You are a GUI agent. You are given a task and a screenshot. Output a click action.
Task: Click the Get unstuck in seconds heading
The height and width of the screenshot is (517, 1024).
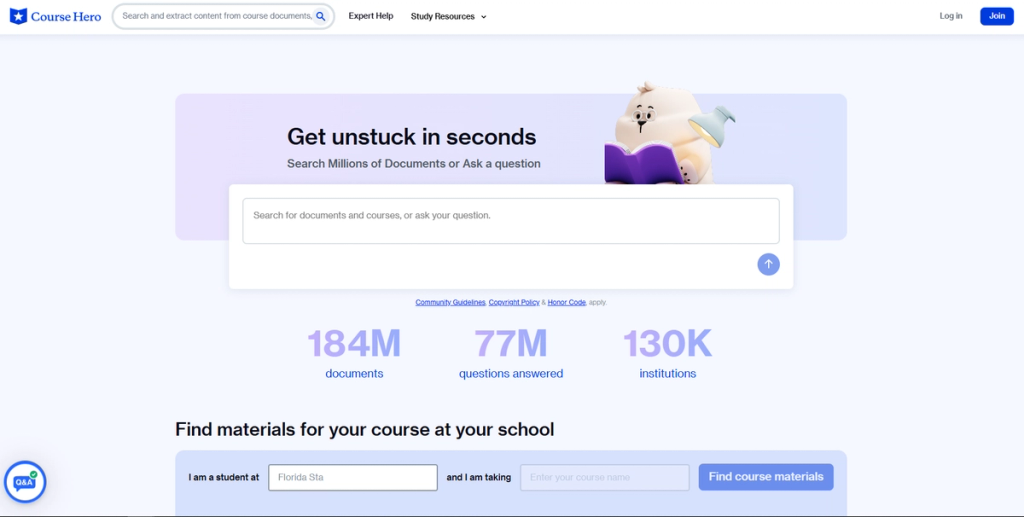click(x=411, y=137)
